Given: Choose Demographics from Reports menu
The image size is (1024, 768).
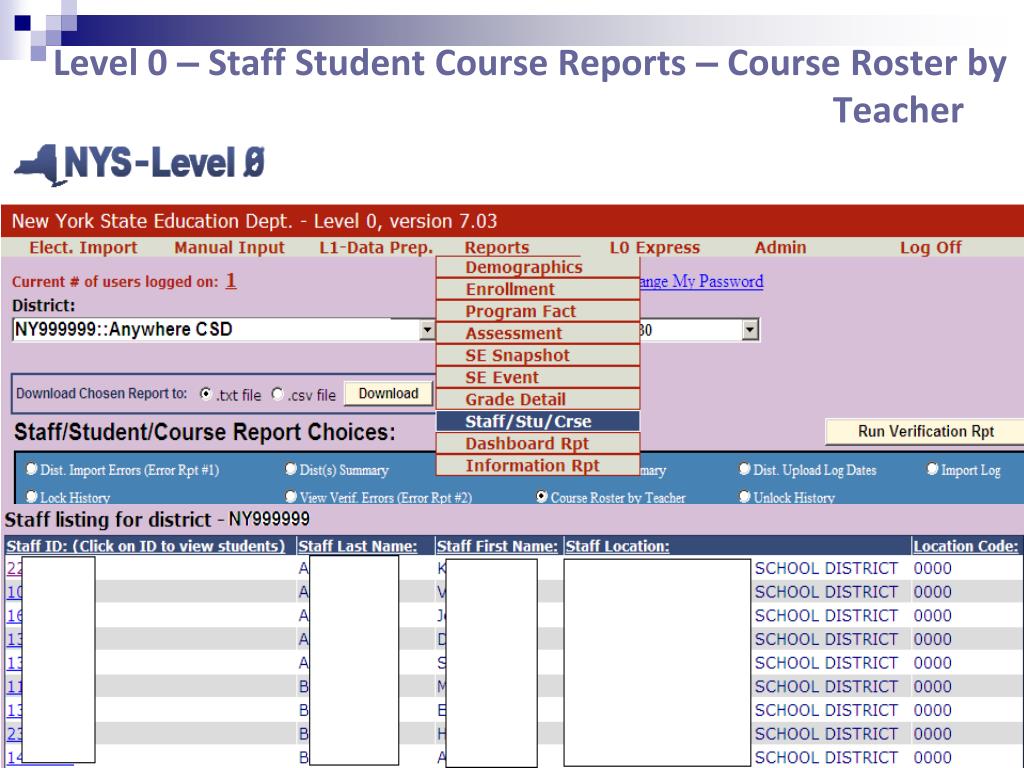Looking at the screenshot, I should (537, 267).
